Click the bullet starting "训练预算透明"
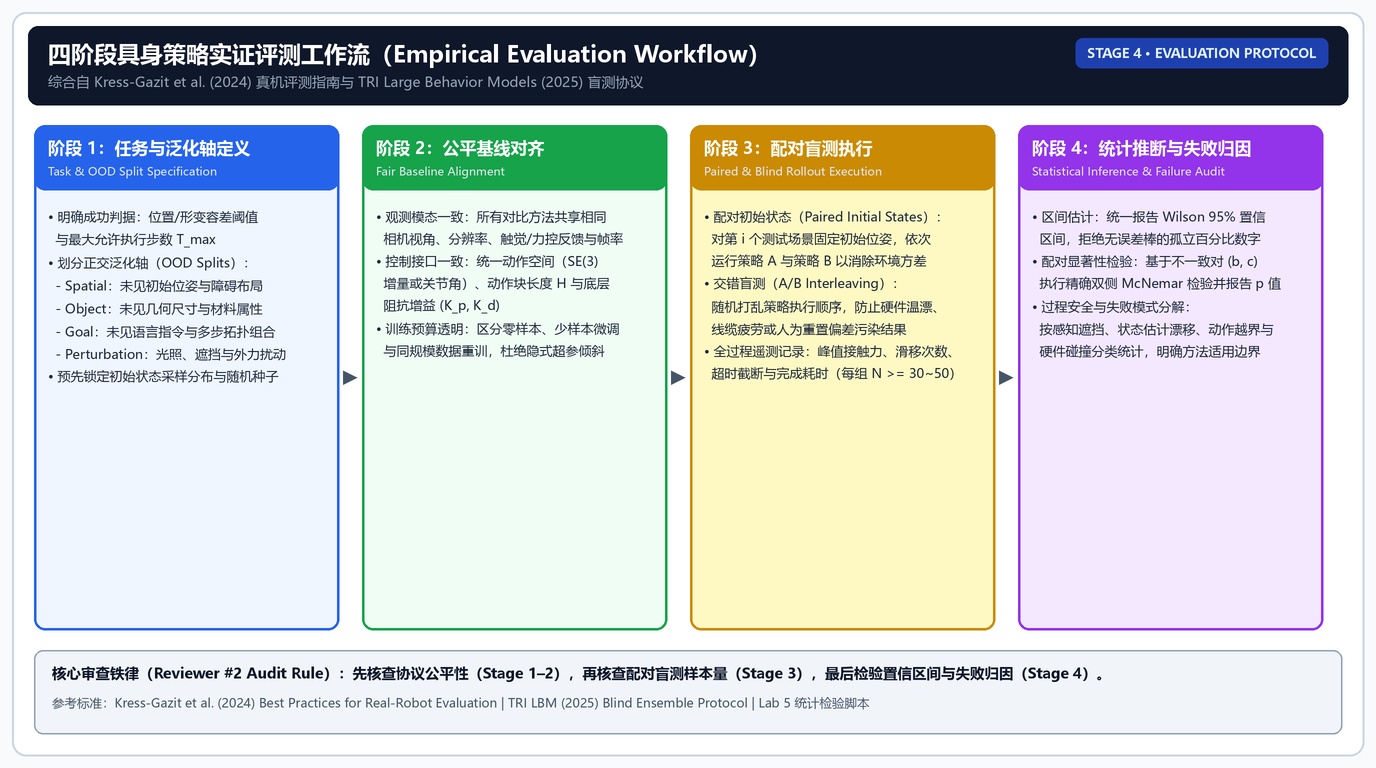 [x=498, y=340]
